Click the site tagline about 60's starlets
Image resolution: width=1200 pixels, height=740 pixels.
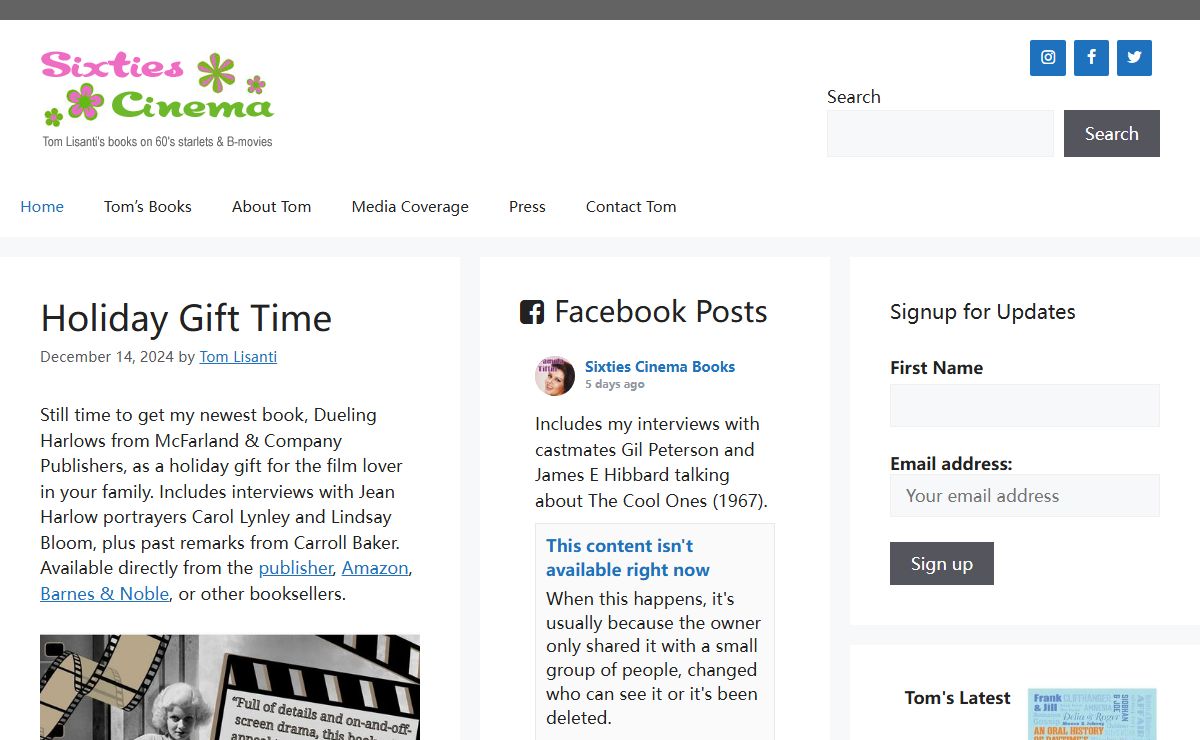157,142
